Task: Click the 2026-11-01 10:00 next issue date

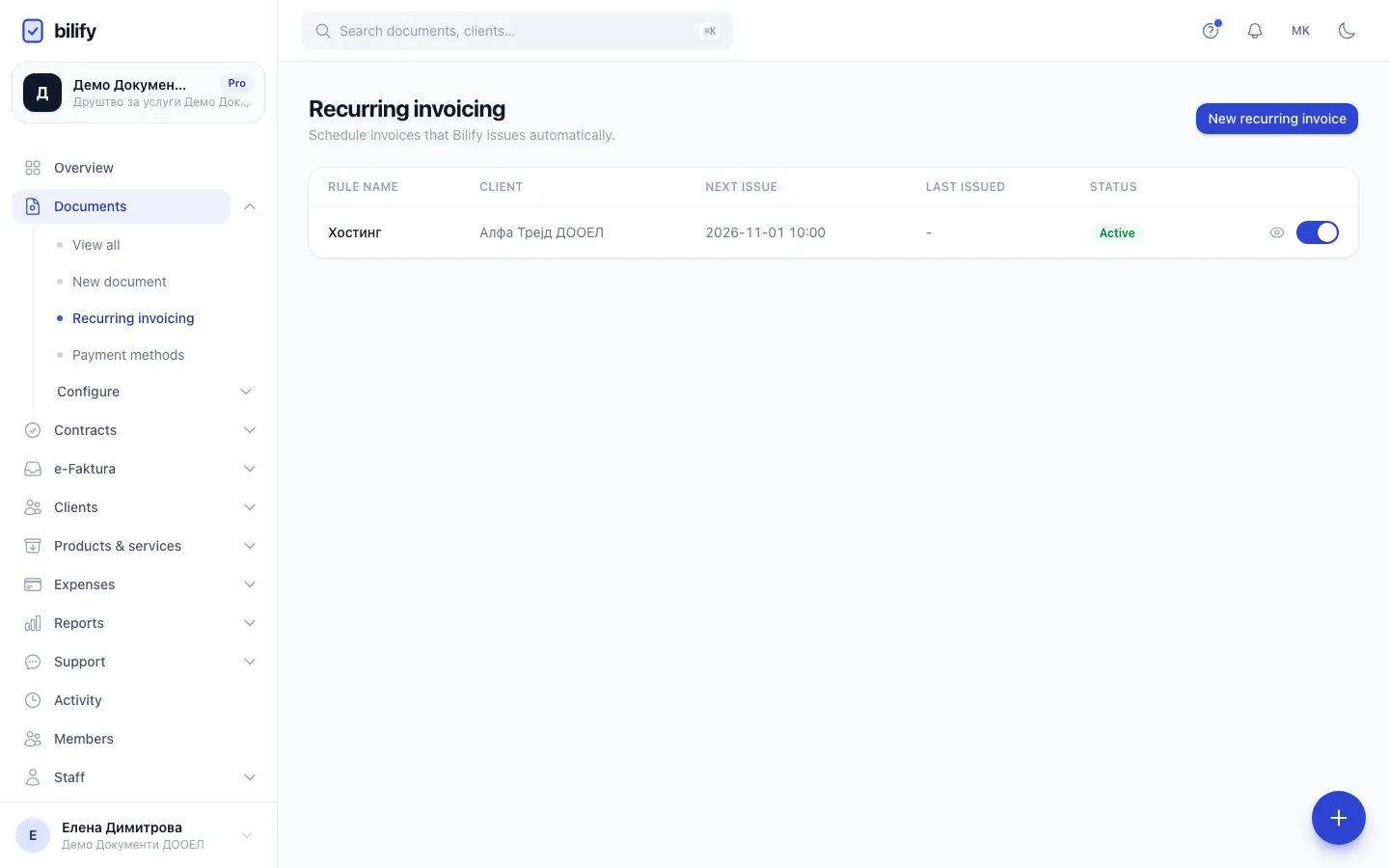Action: [x=766, y=232]
